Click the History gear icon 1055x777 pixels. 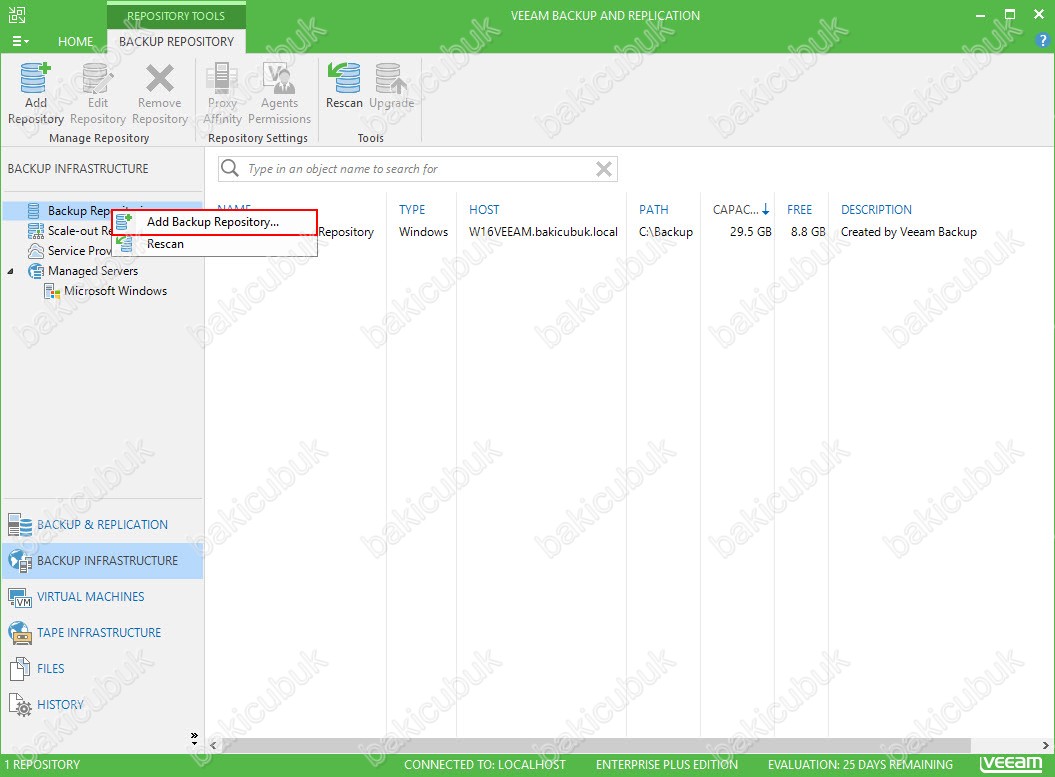click(x=20, y=705)
